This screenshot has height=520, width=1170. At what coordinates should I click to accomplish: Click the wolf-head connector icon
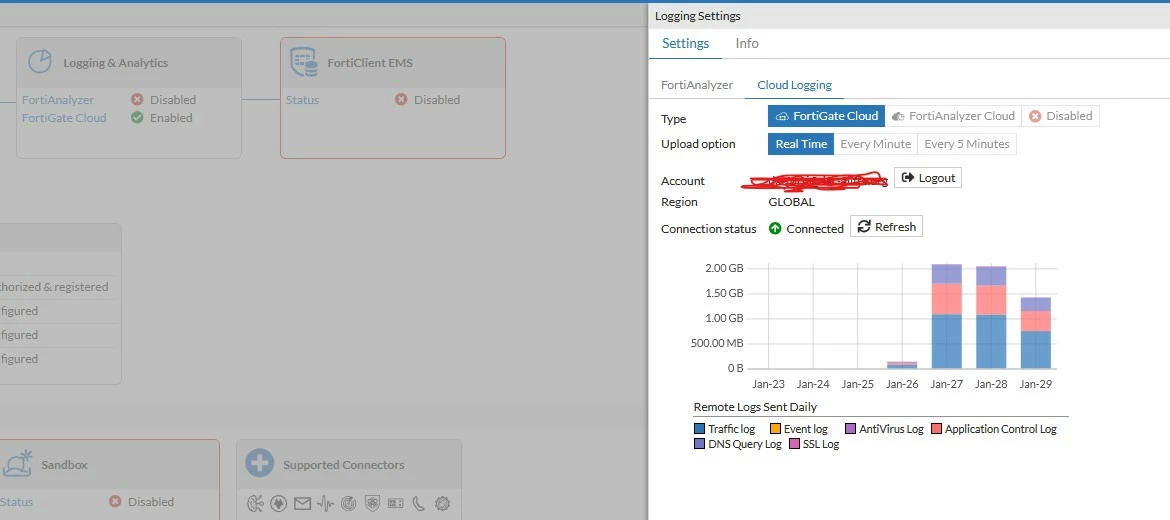point(279,504)
